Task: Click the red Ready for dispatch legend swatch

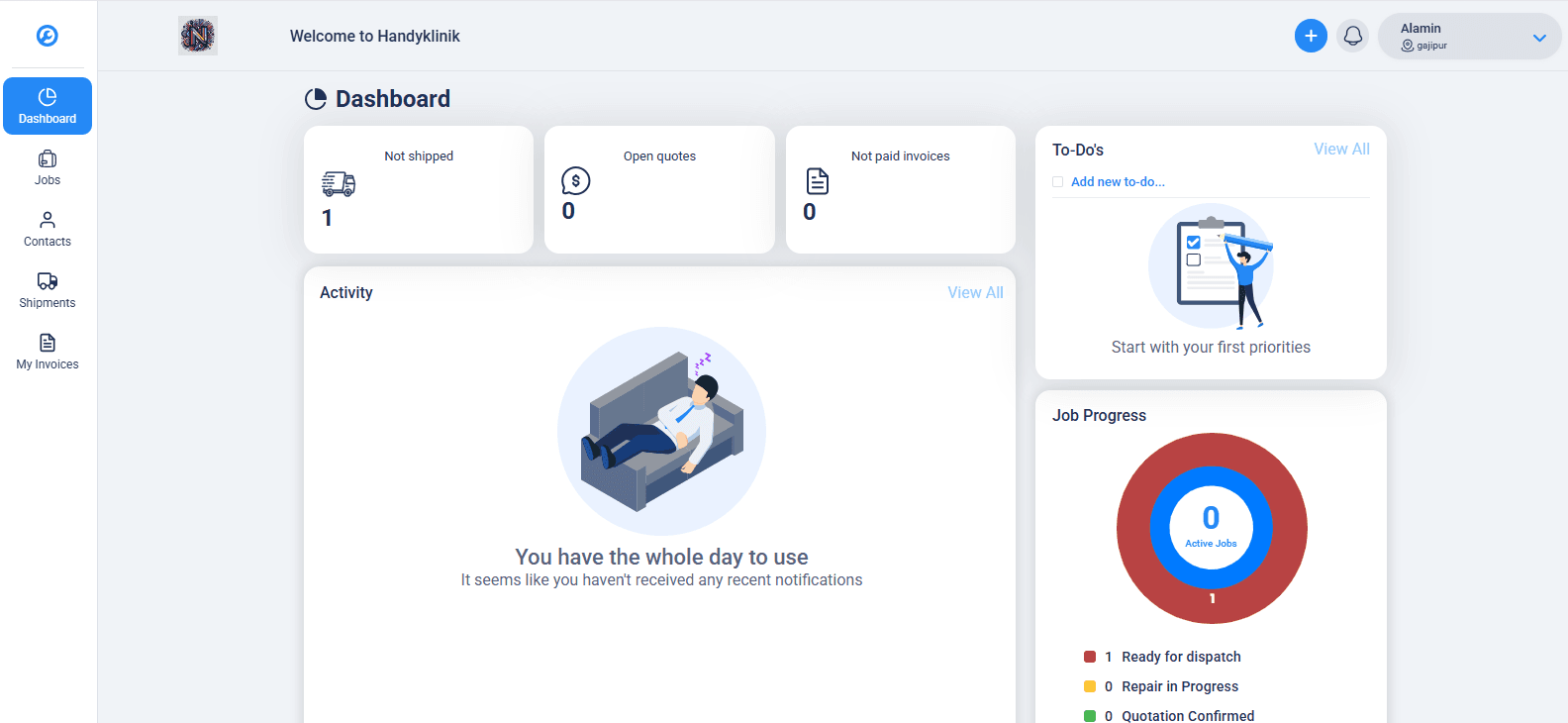Action: click(x=1090, y=657)
